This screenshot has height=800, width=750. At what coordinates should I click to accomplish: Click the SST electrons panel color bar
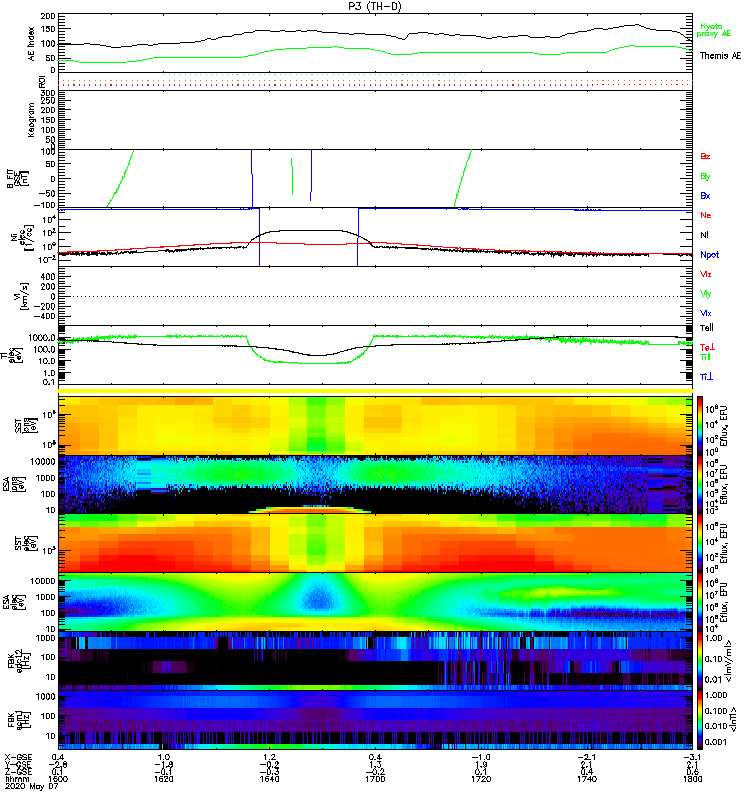pos(699,543)
